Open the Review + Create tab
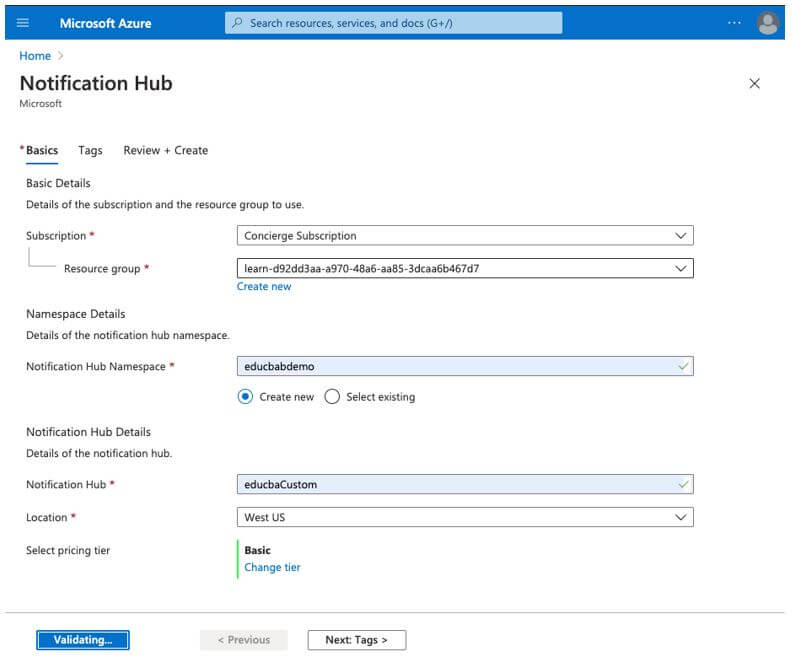Image resolution: width=803 pixels, height=656 pixels. [165, 150]
